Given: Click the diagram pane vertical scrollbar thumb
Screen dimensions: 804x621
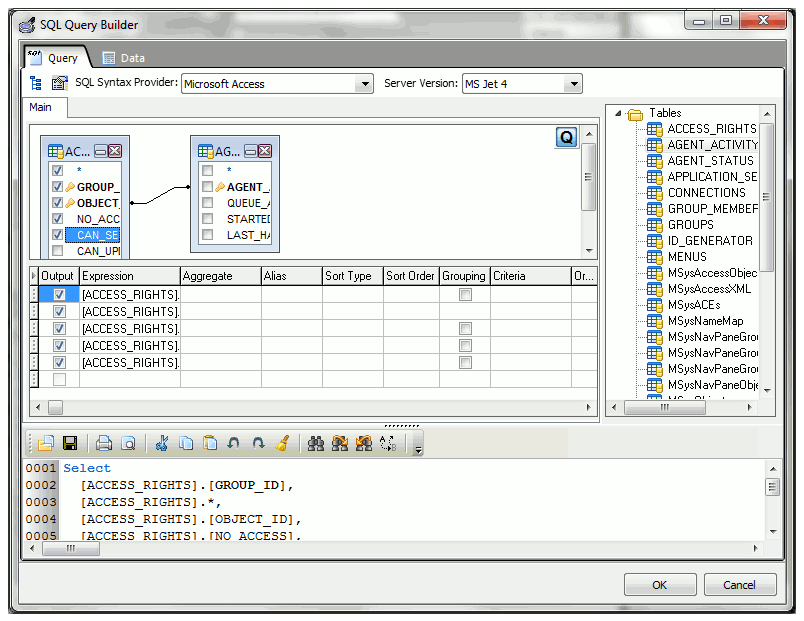Looking at the screenshot, I should (589, 177).
